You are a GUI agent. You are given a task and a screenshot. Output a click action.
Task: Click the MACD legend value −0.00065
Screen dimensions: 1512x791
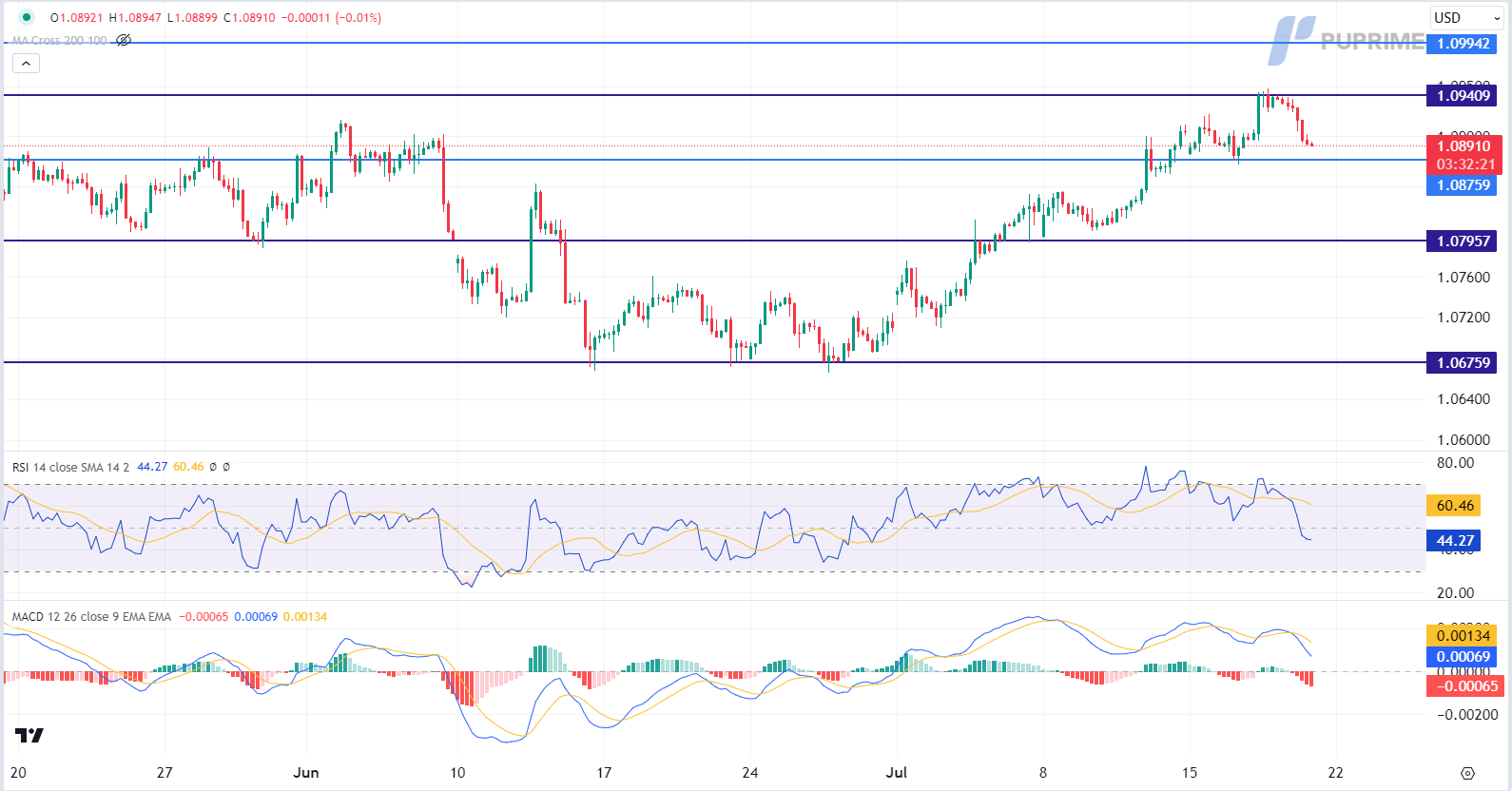point(203,617)
